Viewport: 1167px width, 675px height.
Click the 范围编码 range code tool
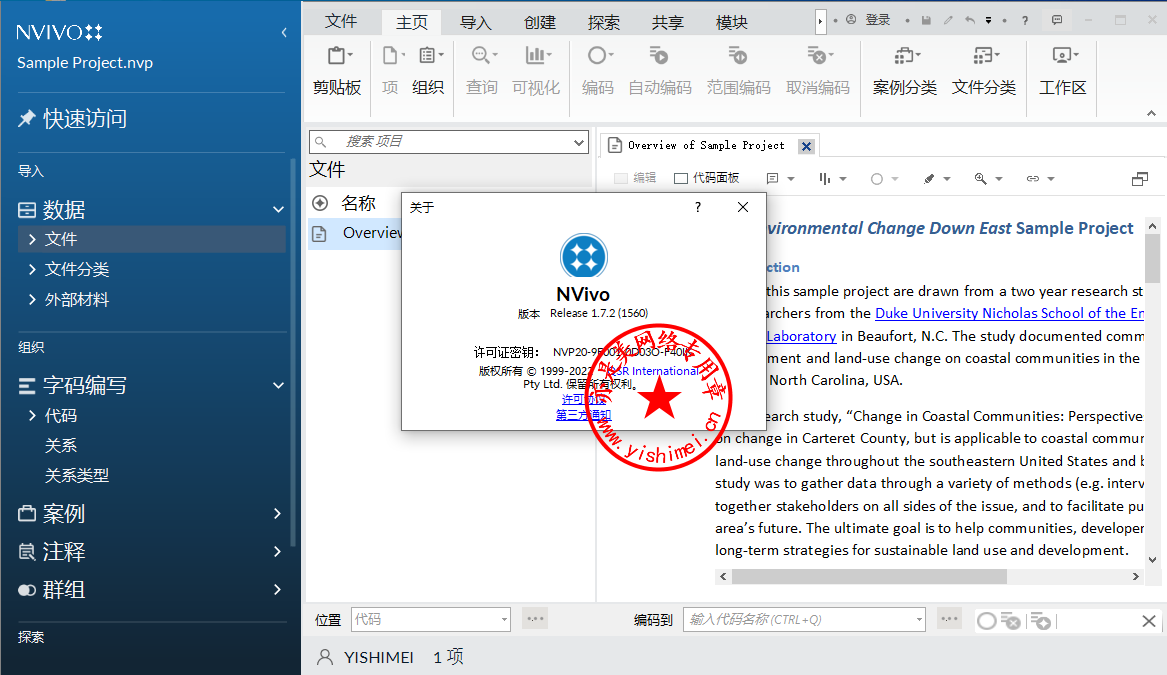(x=738, y=72)
